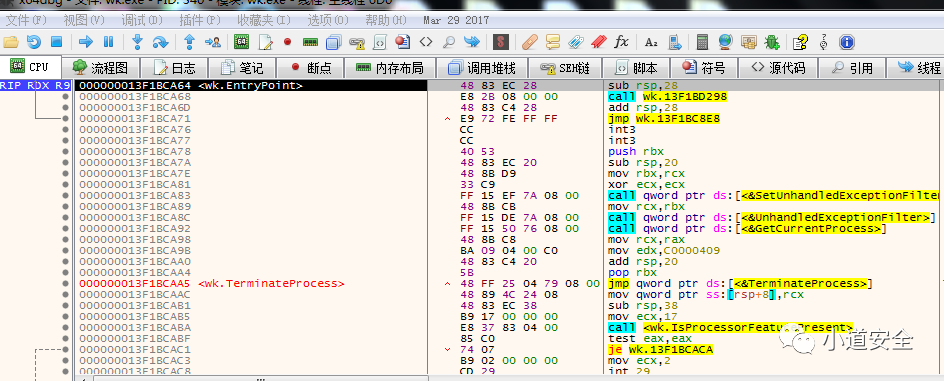Click the donate money icon
The image size is (944, 381).
(x=748, y=42)
